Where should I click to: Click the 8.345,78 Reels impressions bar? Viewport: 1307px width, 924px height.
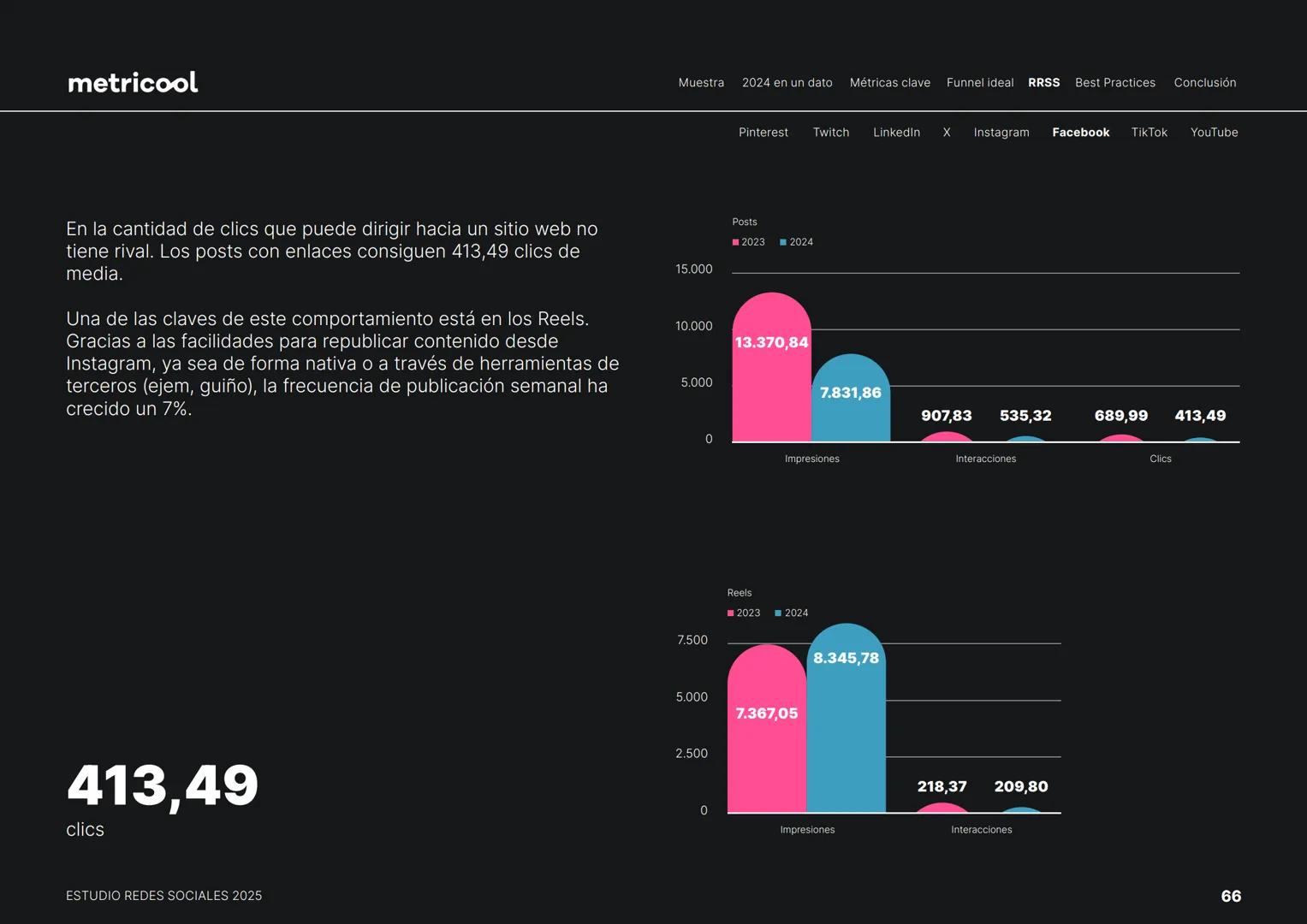click(x=846, y=727)
